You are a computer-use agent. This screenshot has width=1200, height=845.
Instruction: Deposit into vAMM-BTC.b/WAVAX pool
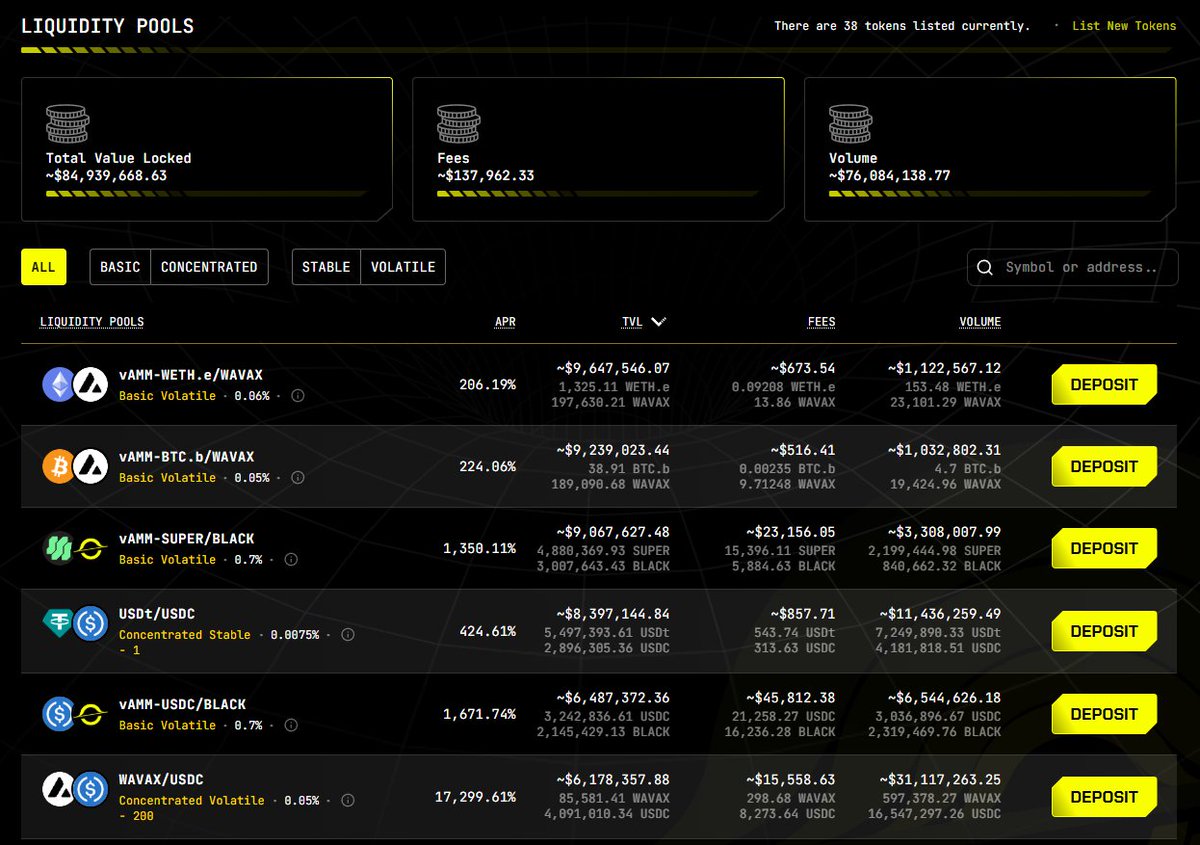point(1104,466)
